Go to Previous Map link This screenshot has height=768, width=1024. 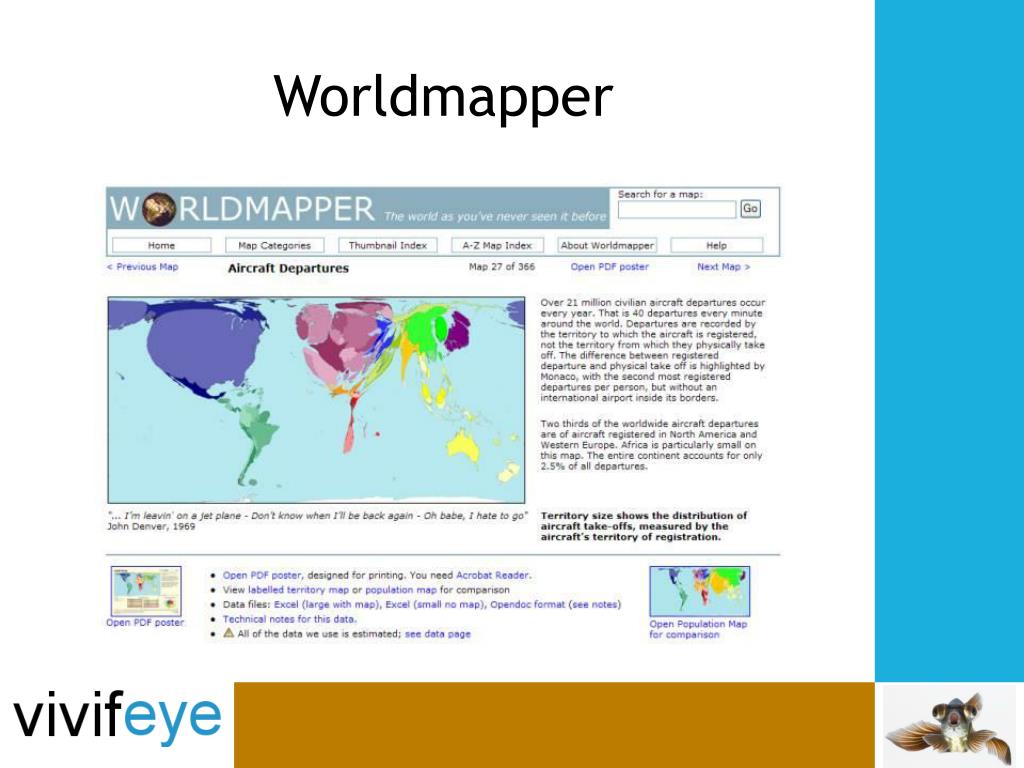(142, 266)
